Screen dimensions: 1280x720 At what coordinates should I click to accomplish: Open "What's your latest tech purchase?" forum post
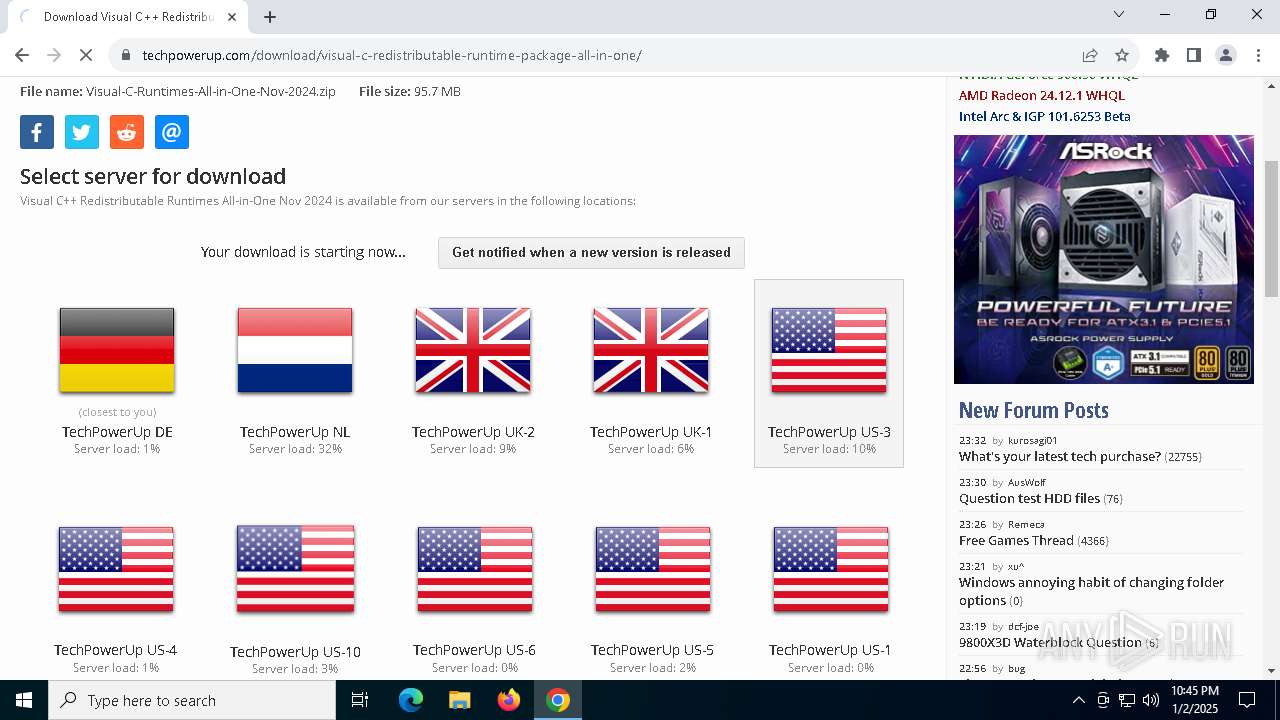coord(1060,457)
